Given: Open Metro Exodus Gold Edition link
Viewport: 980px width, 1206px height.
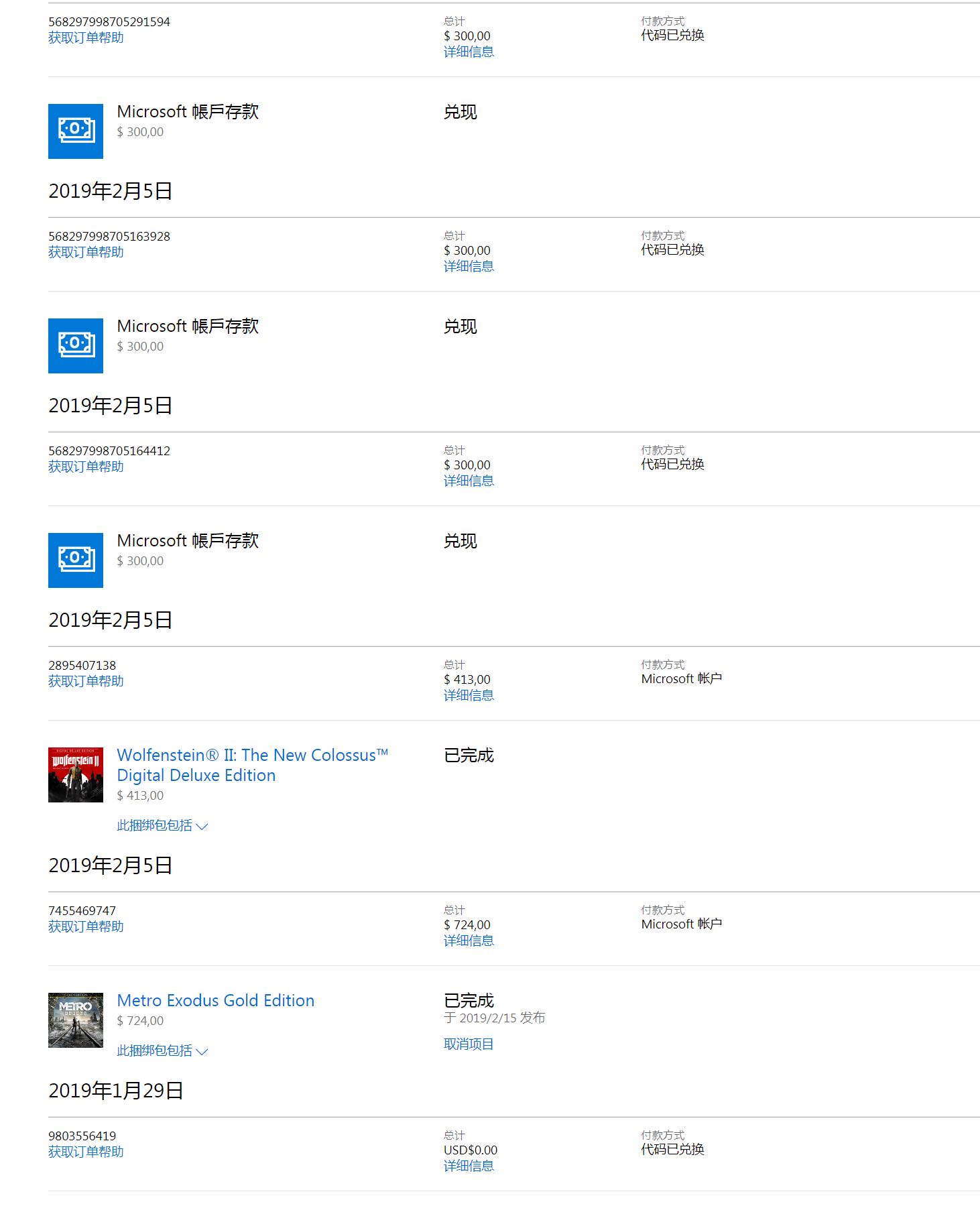Looking at the screenshot, I should tap(216, 1000).
